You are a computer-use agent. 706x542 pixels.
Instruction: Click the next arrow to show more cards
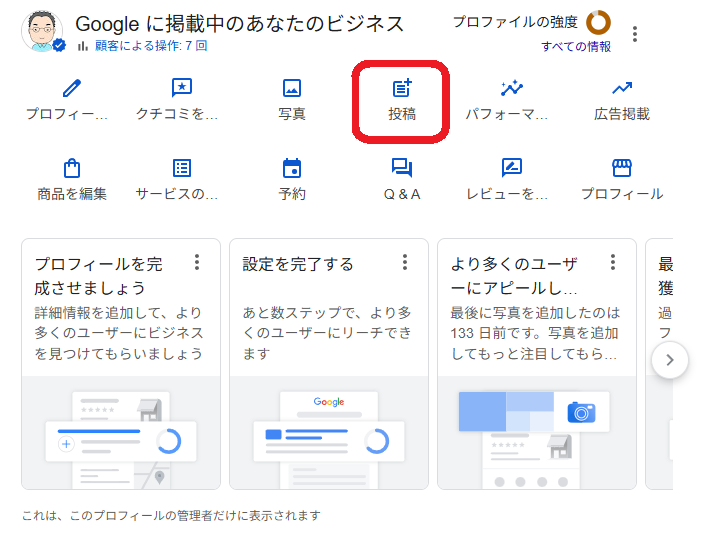(x=670, y=360)
